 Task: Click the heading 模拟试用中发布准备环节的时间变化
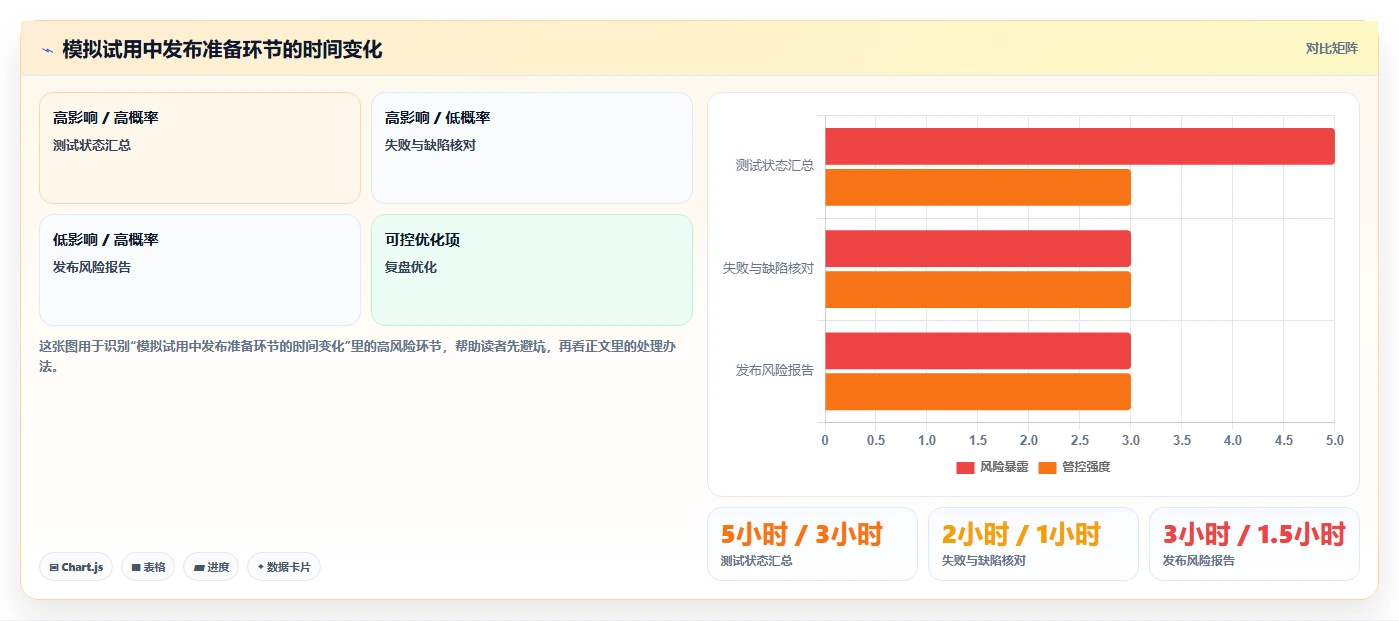[x=222, y=49]
